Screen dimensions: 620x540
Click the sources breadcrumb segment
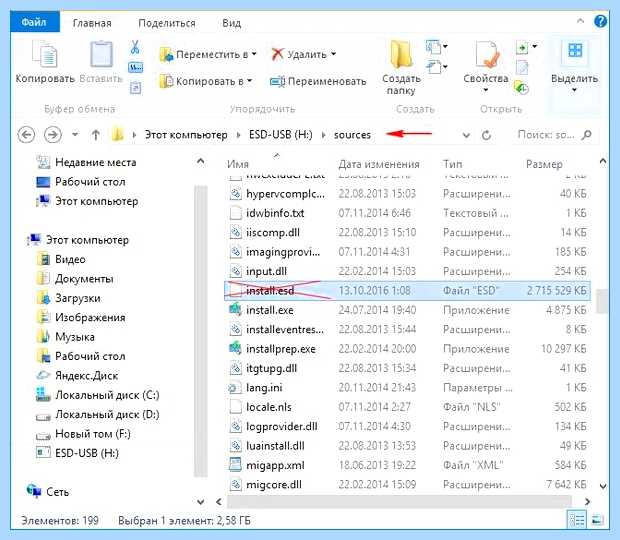click(352, 135)
